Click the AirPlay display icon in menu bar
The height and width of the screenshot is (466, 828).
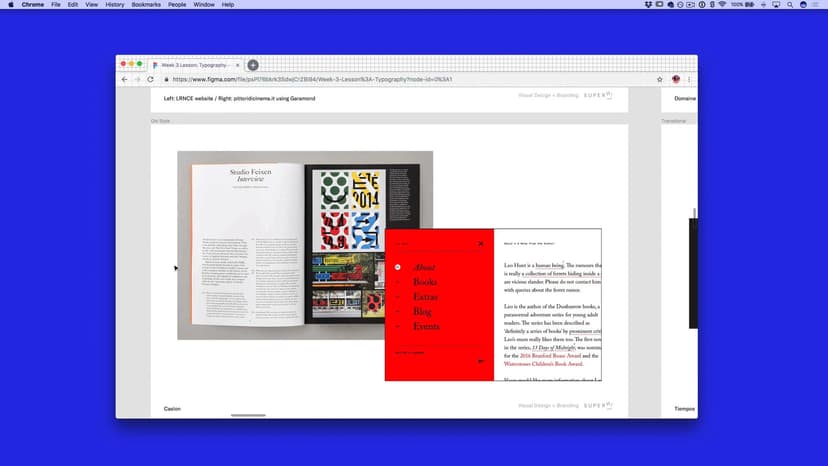(x=776, y=5)
